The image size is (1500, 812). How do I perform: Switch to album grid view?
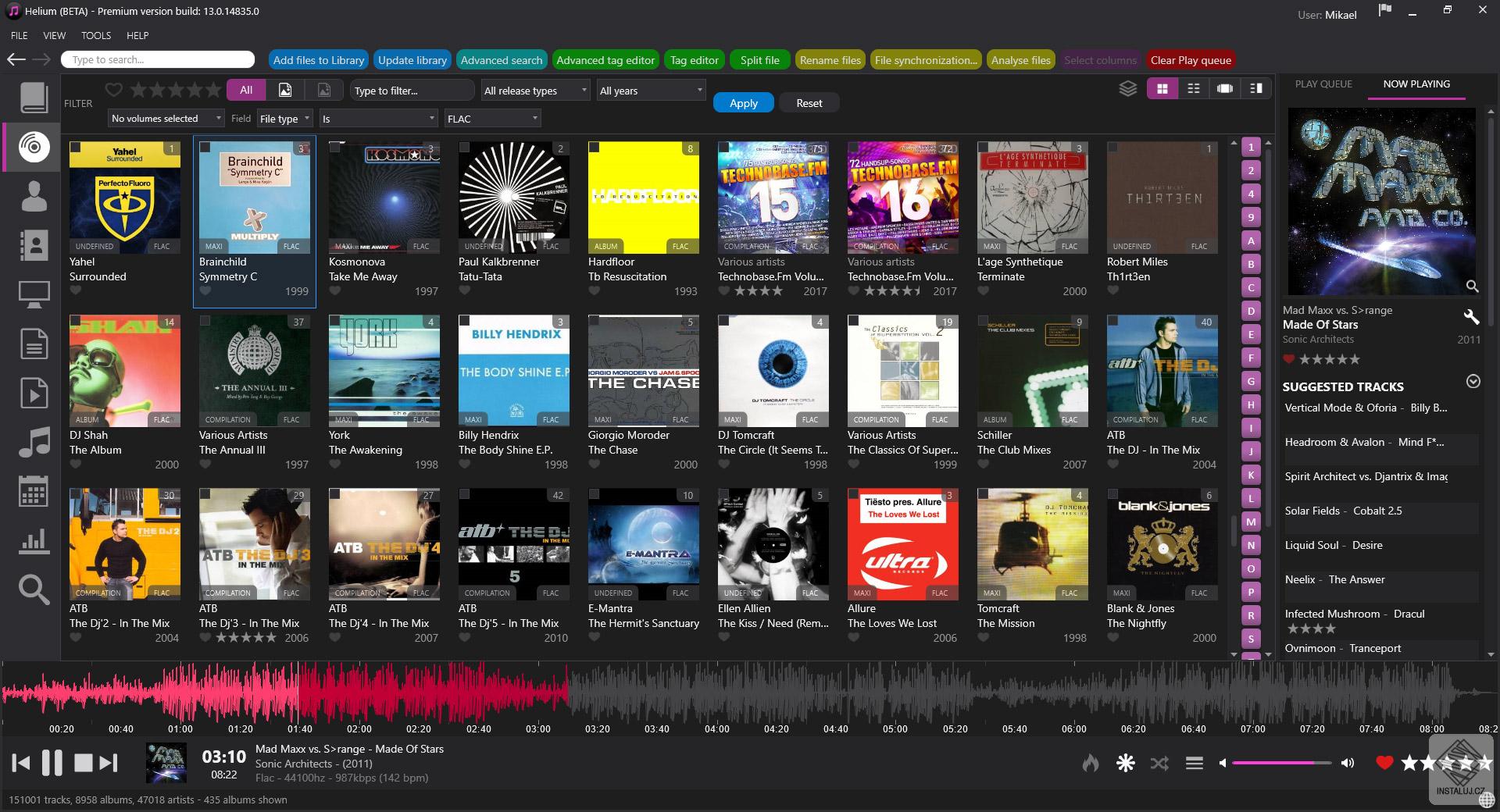[x=1162, y=89]
